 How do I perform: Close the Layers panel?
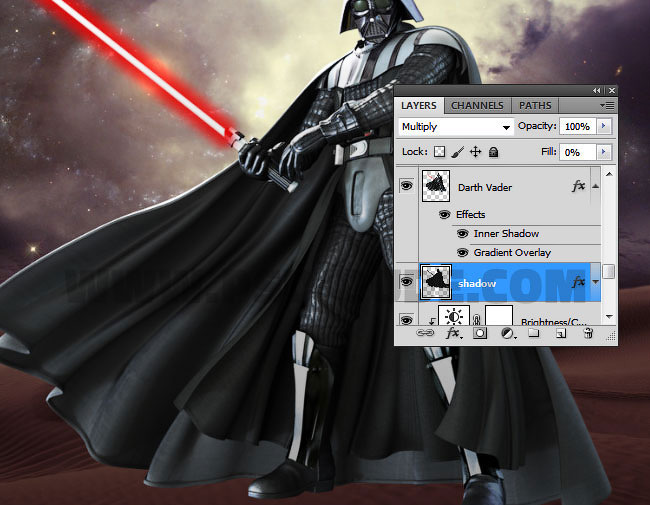tap(611, 90)
